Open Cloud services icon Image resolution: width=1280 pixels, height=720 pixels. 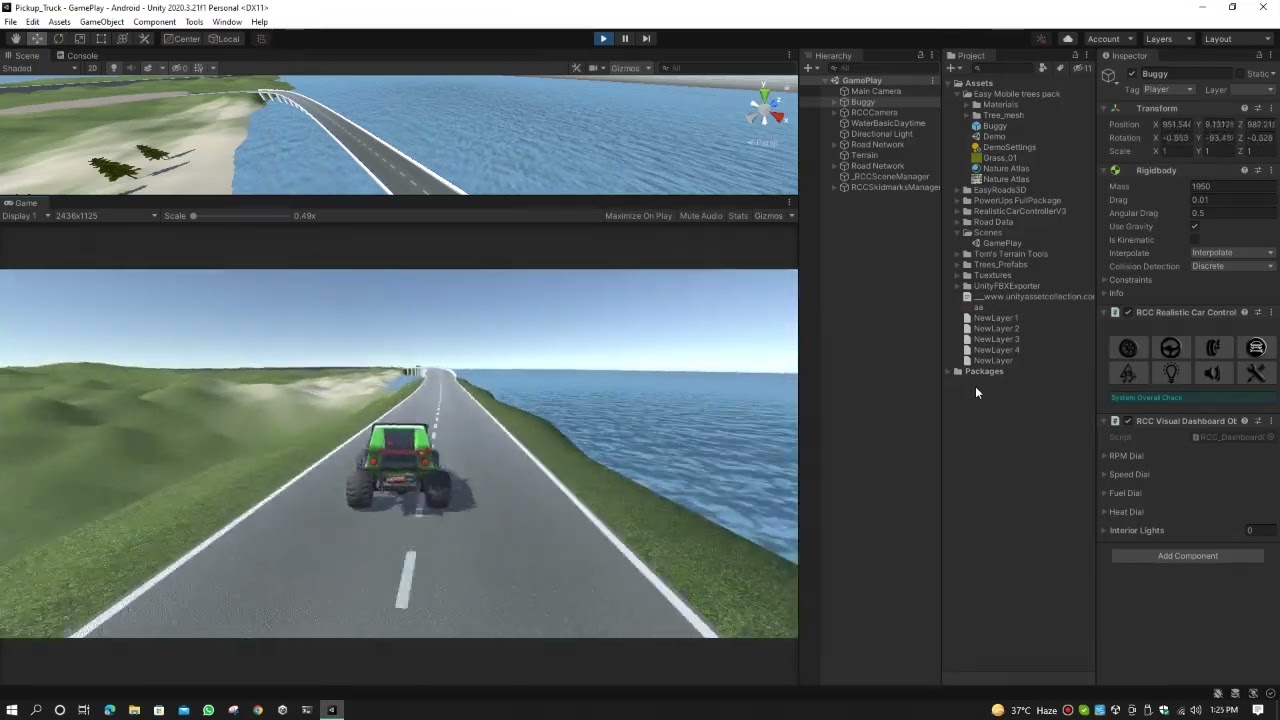click(1067, 39)
